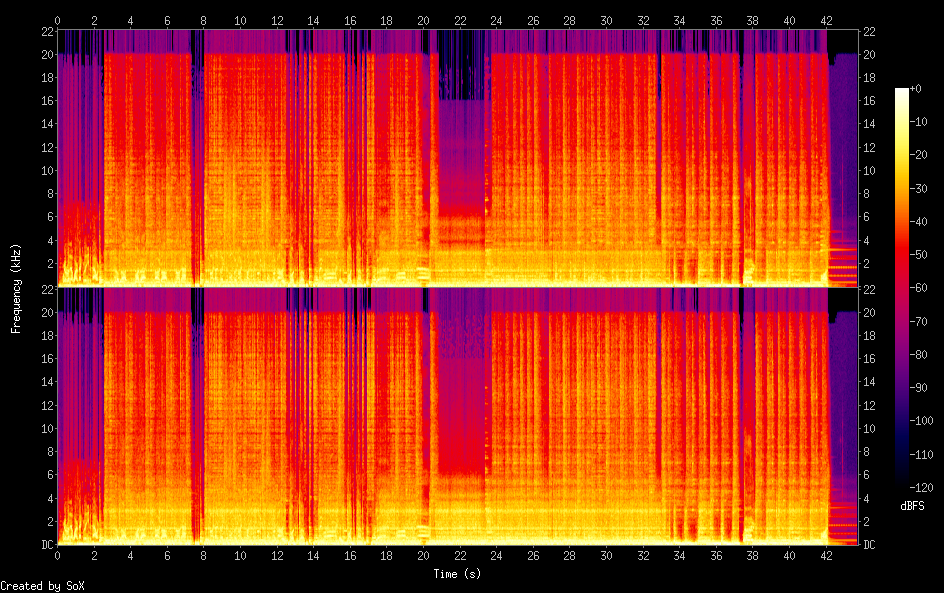Click the "42" tick on the bottom time axis
Screen dimensions: 944x593
(826, 554)
